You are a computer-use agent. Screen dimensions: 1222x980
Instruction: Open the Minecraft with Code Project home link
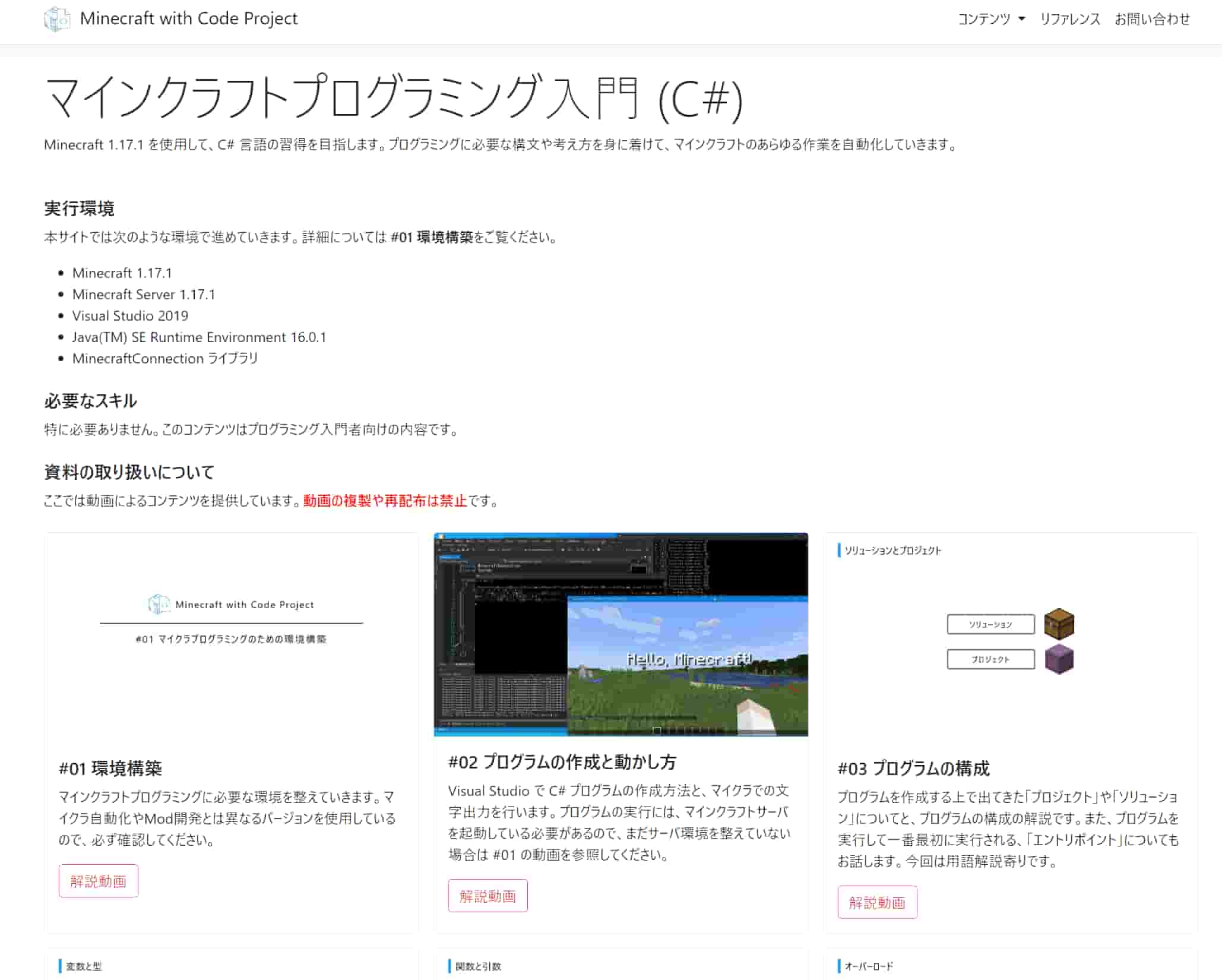(x=188, y=19)
